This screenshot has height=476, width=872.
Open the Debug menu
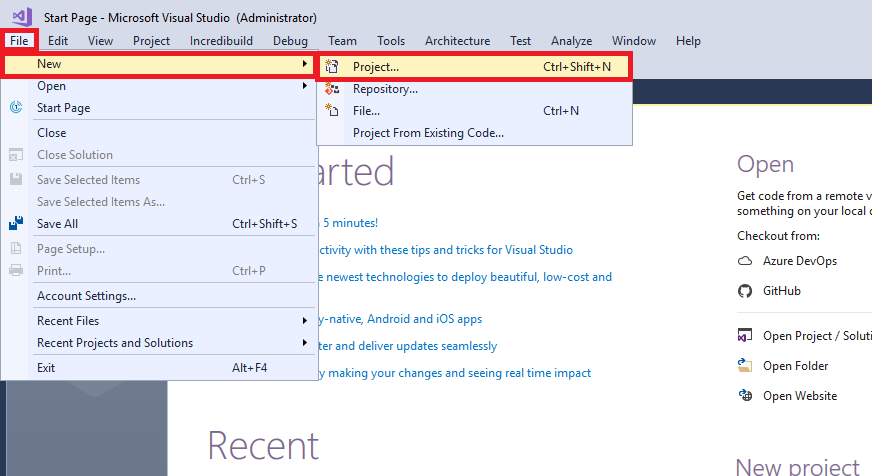click(290, 41)
